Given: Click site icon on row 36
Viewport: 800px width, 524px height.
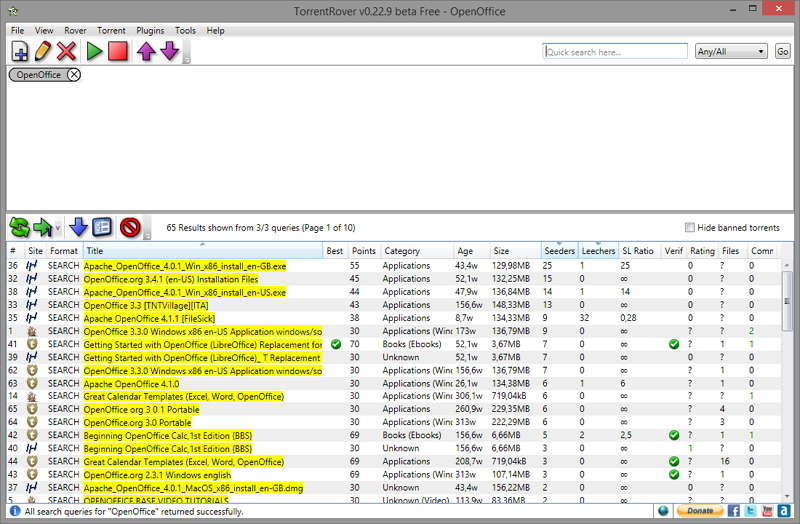Looking at the screenshot, I should [32, 266].
